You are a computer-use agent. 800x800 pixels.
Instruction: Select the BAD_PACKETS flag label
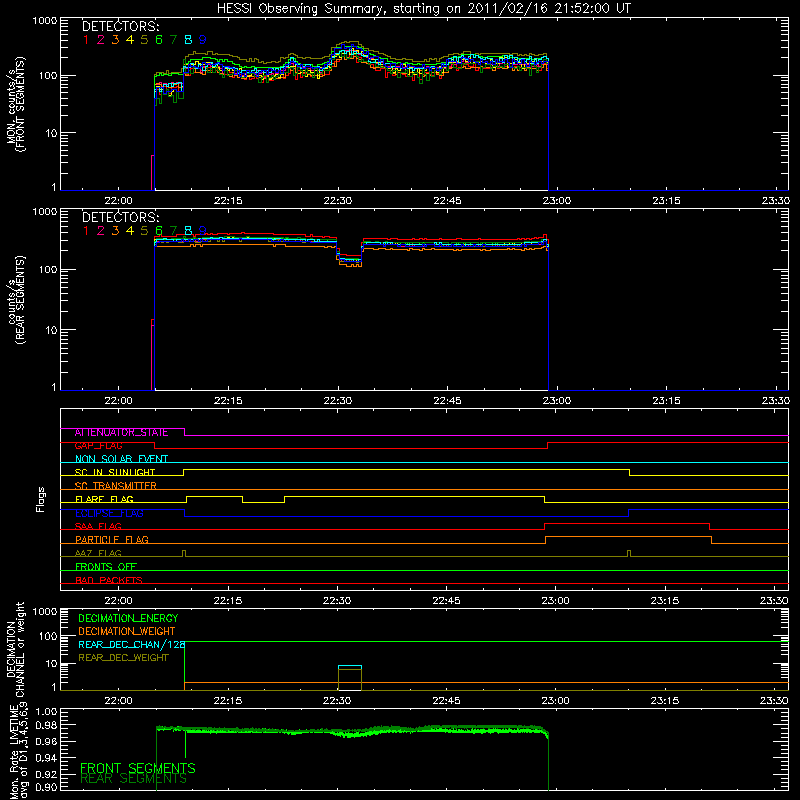(109, 580)
